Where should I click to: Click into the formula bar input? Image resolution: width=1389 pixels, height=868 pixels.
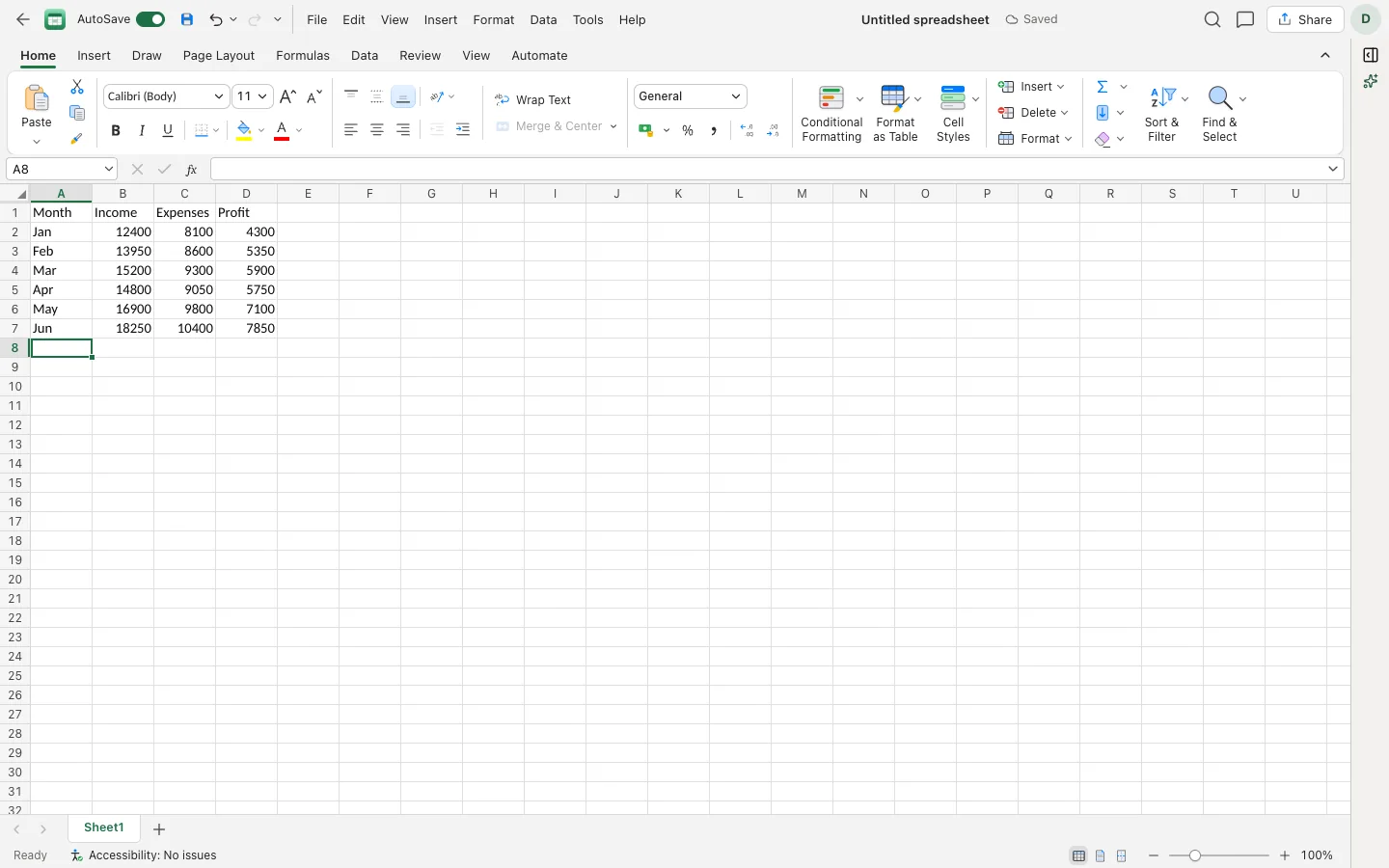(x=768, y=169)
